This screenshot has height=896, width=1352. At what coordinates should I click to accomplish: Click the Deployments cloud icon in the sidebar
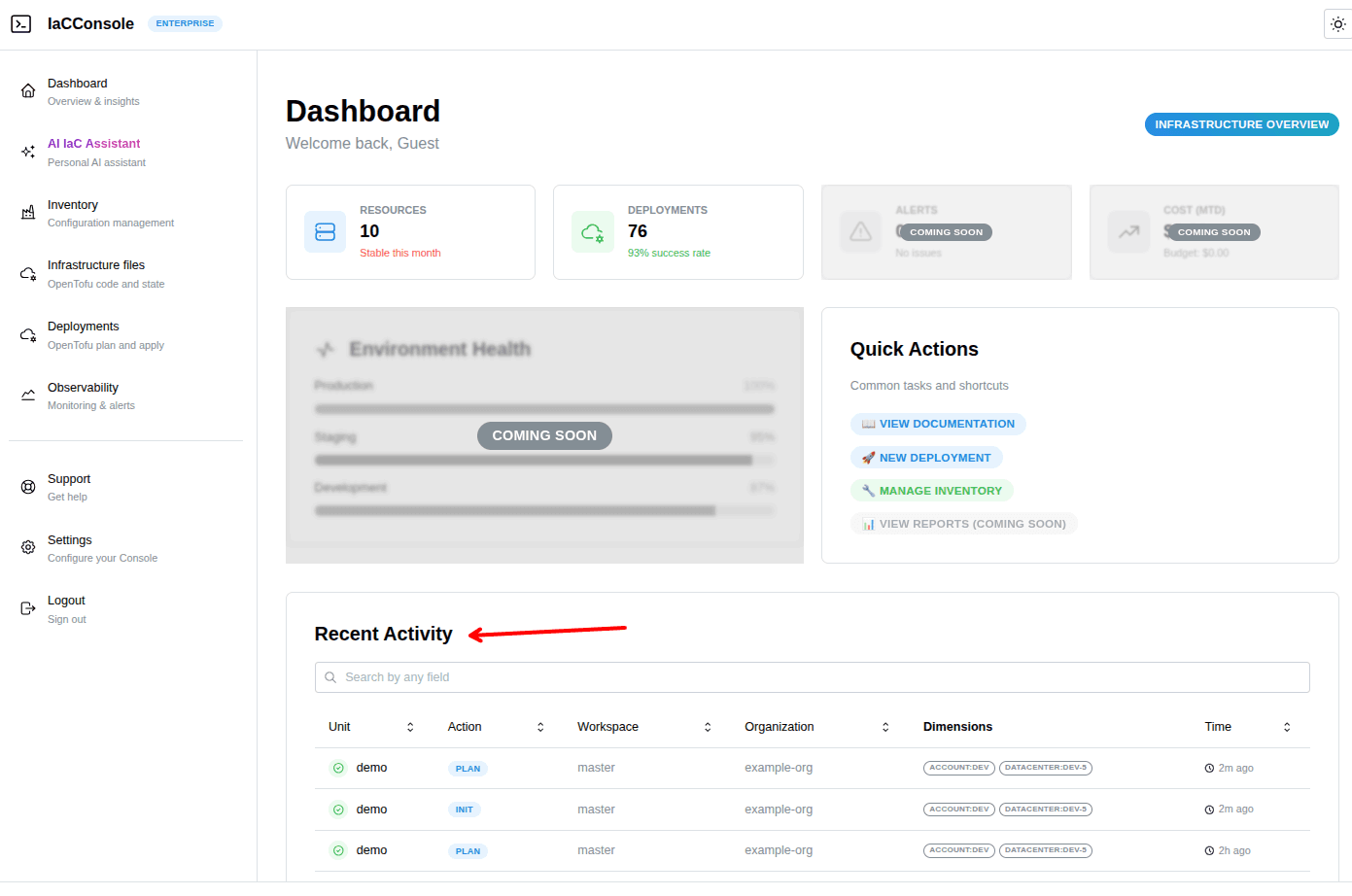28,333
